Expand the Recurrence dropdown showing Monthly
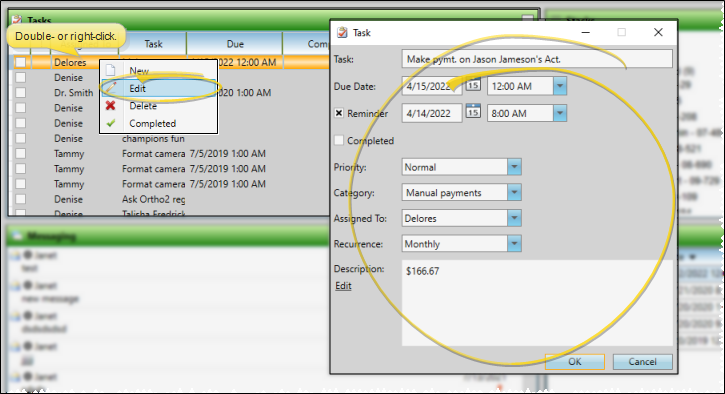Screen dimensions: 725x394 pyautogui.click(x=514, y=244)
